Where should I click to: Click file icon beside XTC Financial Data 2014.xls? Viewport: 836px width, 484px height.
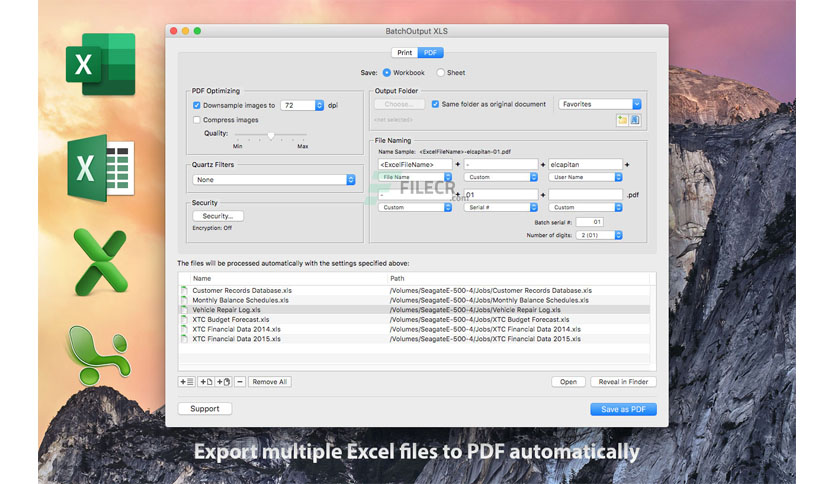pos(184,329)
